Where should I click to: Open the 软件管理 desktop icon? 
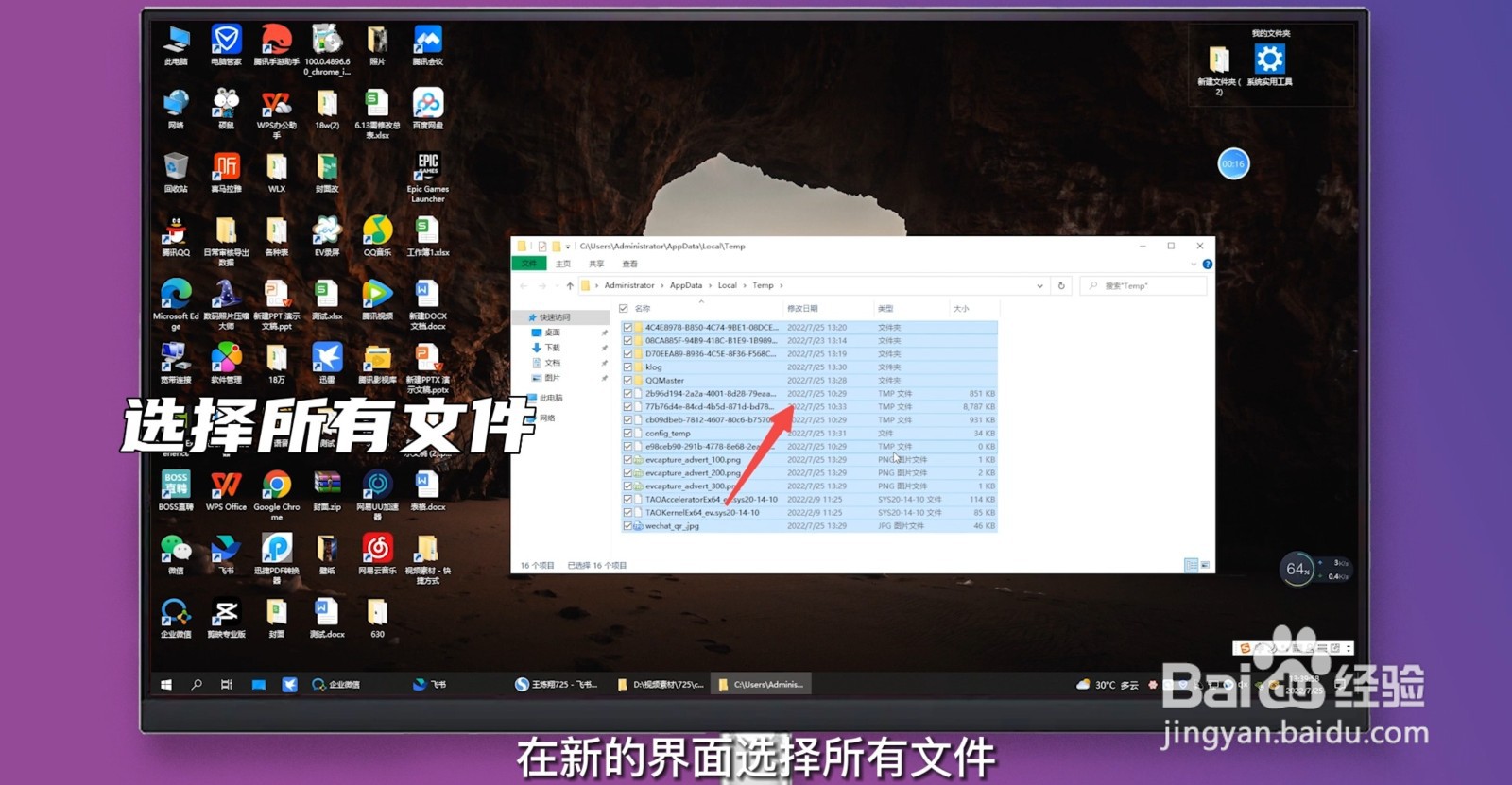point(226,362)
